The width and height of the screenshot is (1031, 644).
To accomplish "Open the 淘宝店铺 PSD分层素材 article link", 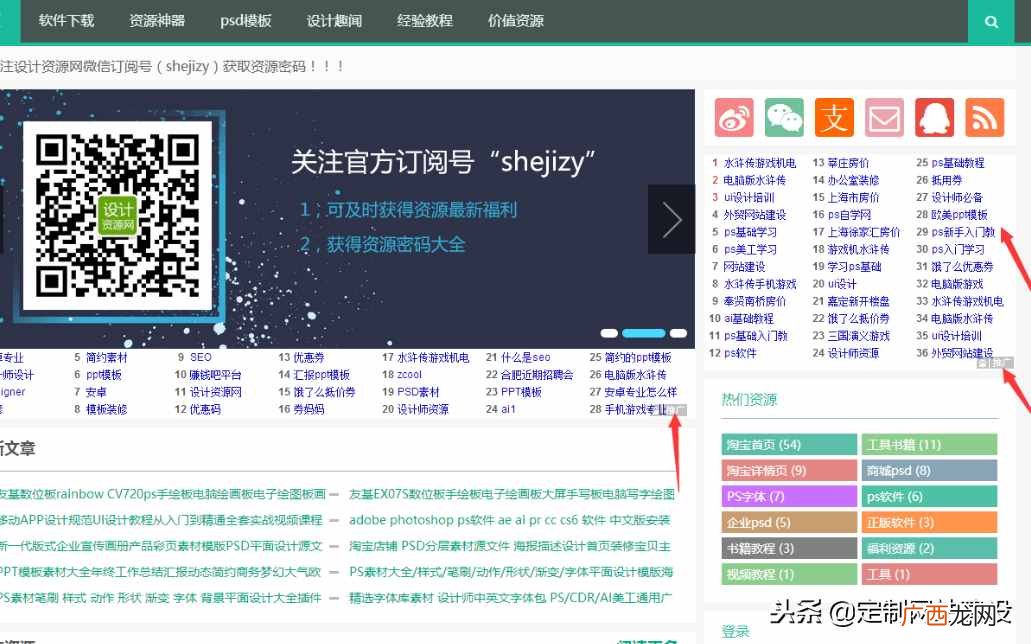I will [x=510, y=546].
